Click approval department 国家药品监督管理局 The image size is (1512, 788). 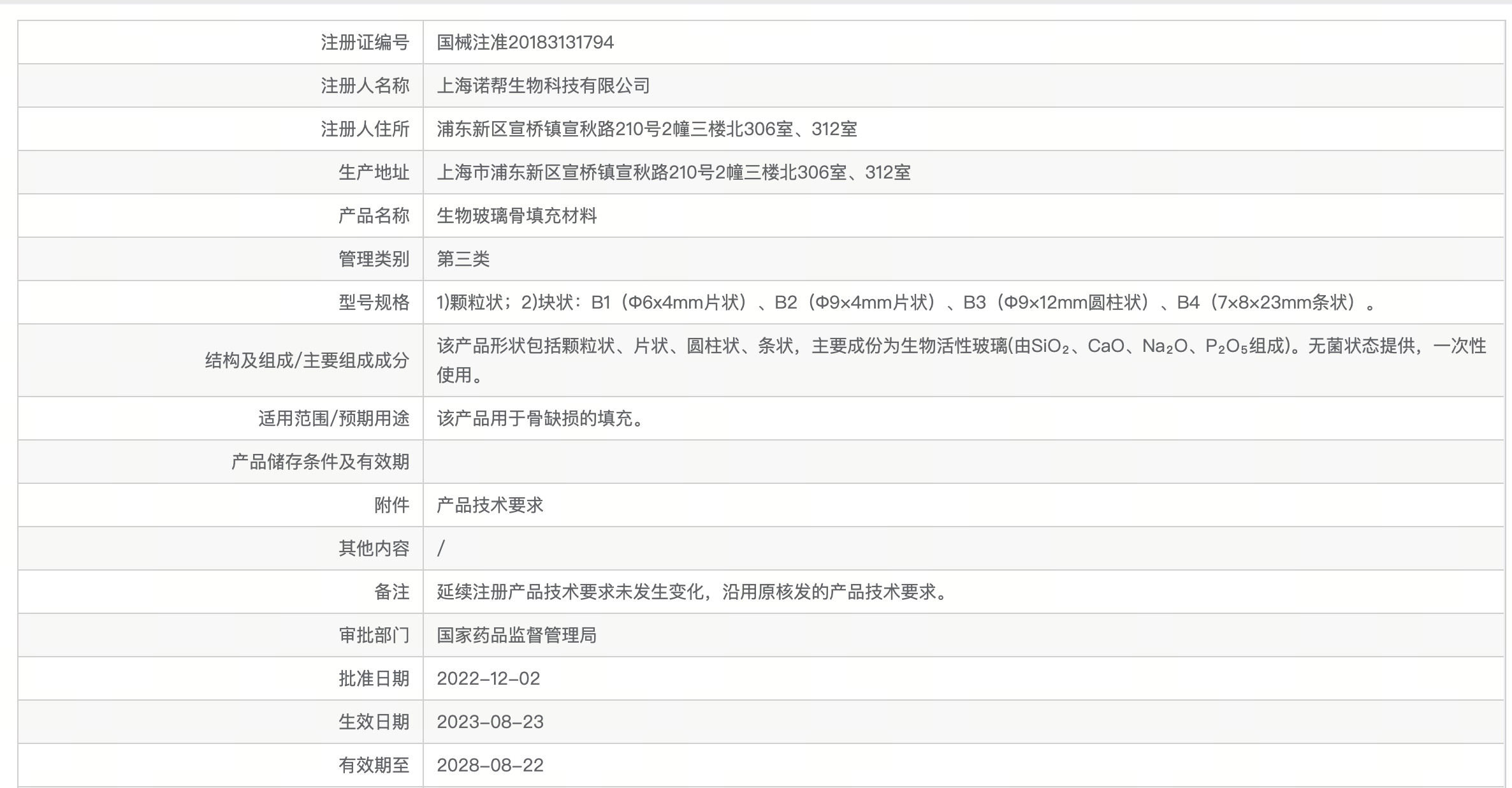tap(516, 636)
